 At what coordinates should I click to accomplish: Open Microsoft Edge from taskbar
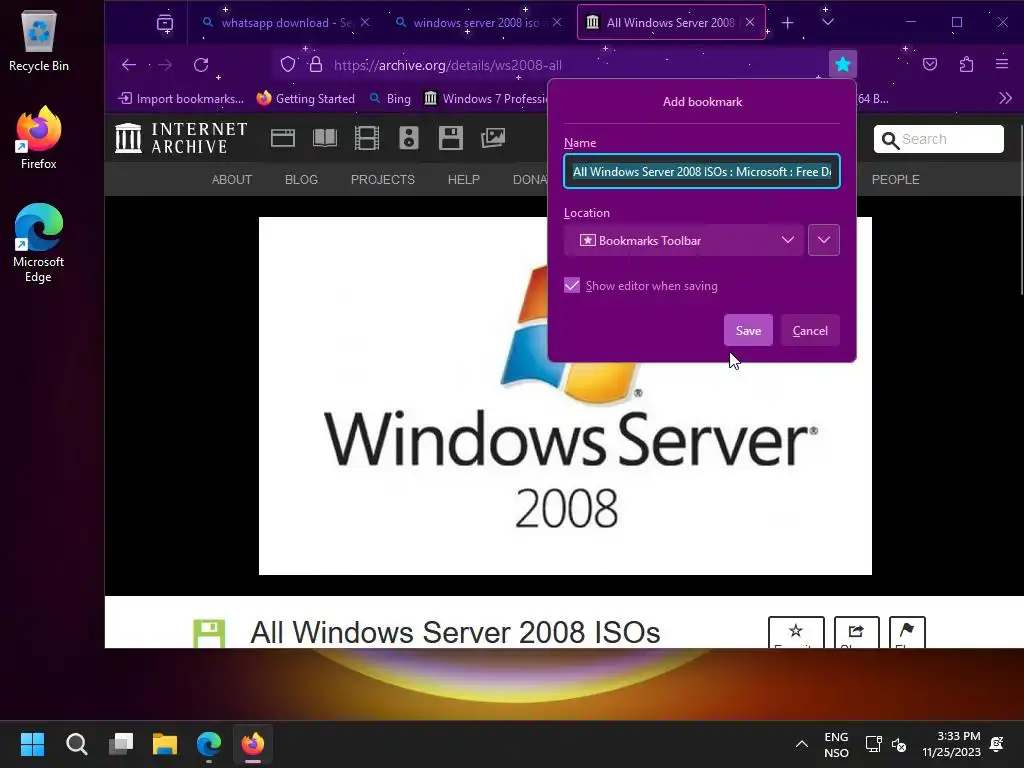tap(209, 744)
